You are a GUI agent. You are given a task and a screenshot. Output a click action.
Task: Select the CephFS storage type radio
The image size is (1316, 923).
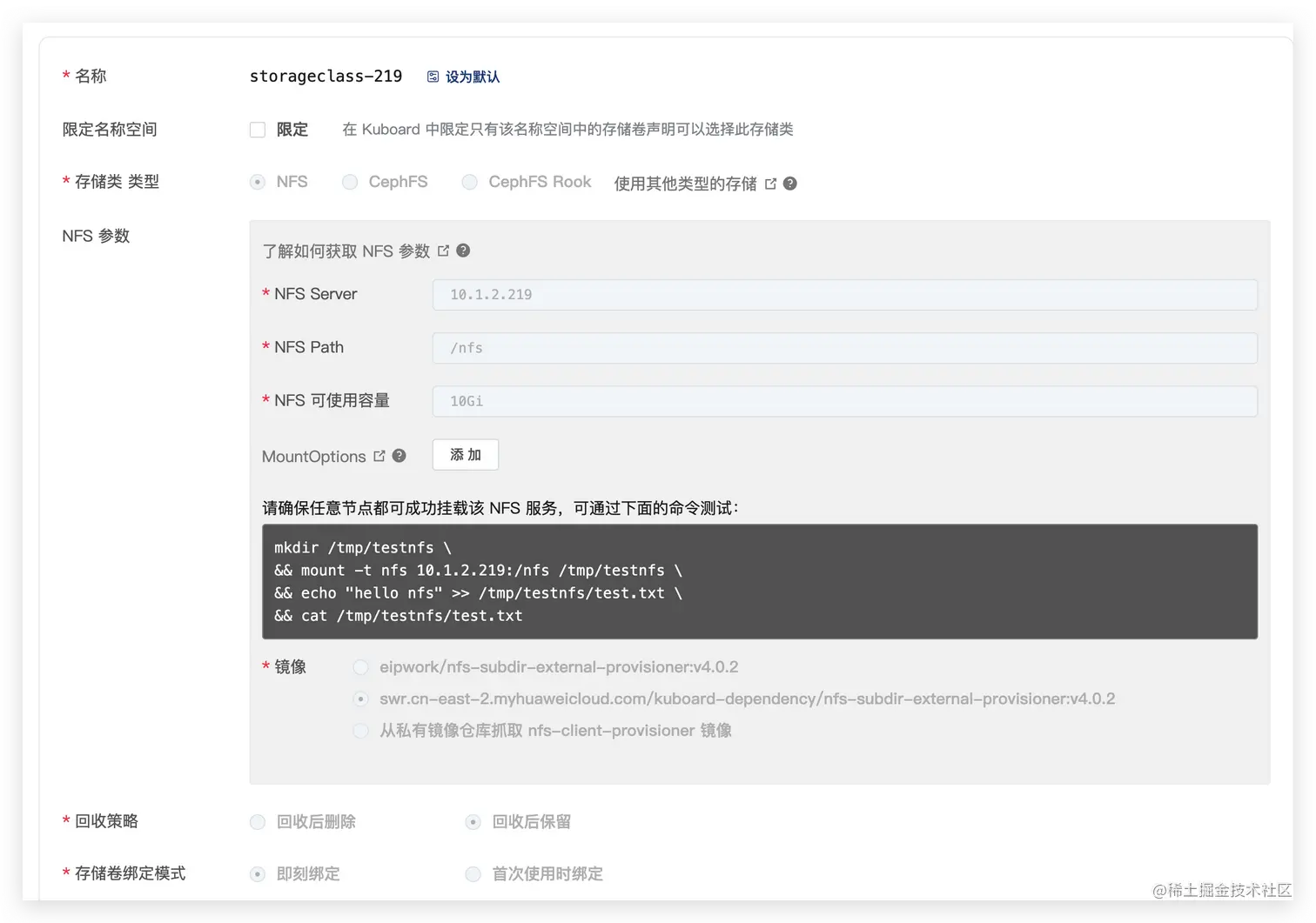[x=350, y=182]
